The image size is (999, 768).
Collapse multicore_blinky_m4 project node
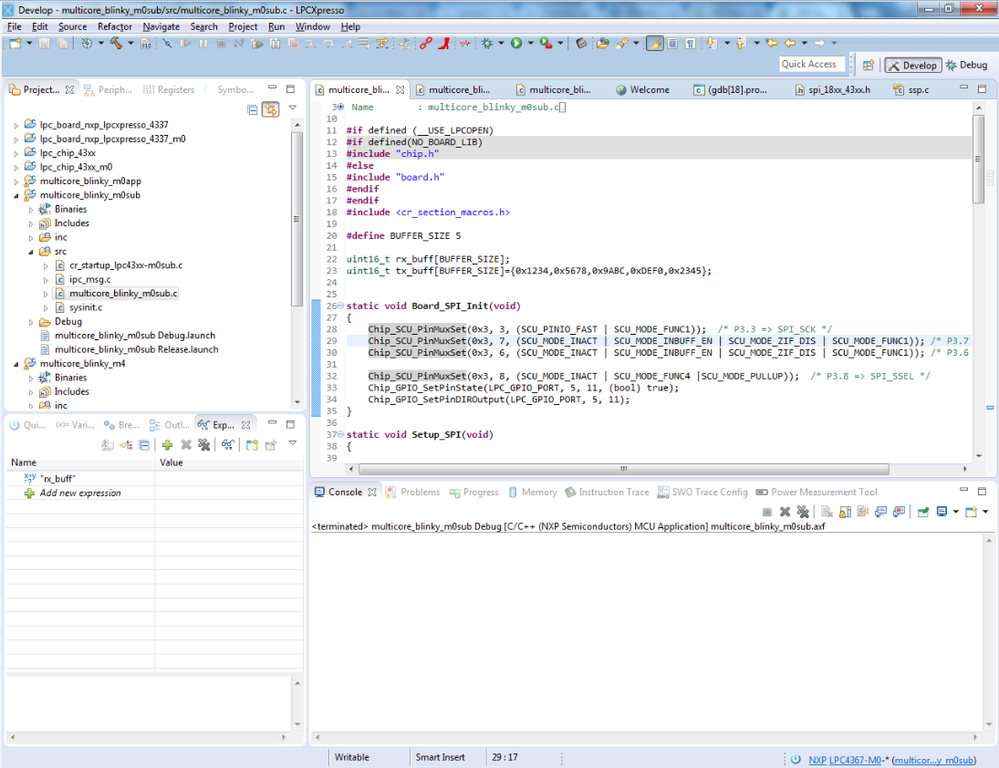(x=16, y=364)
